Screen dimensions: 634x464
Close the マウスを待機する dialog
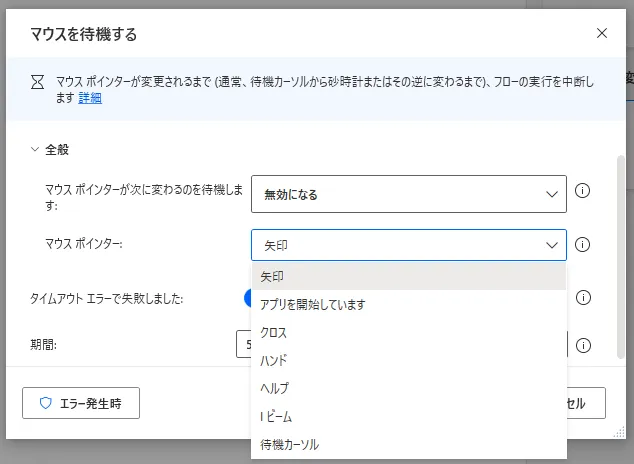coord(602,33)
